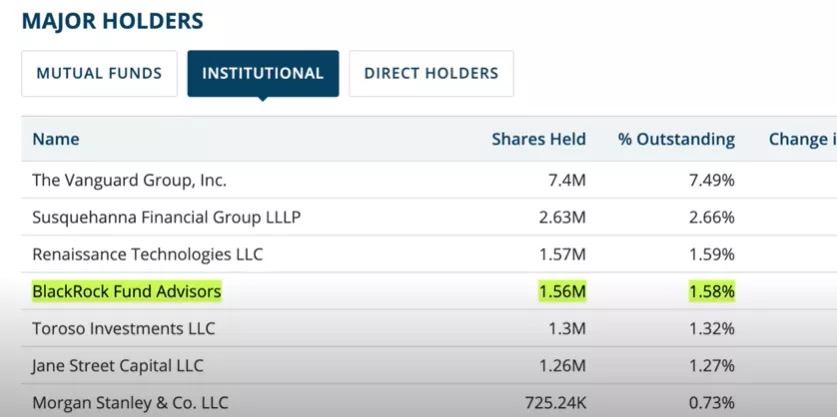Click Morgan Stanley's 725.24K shares value
Image resolution: width=837 pixels, height=417 pixels.
[552, 403]
